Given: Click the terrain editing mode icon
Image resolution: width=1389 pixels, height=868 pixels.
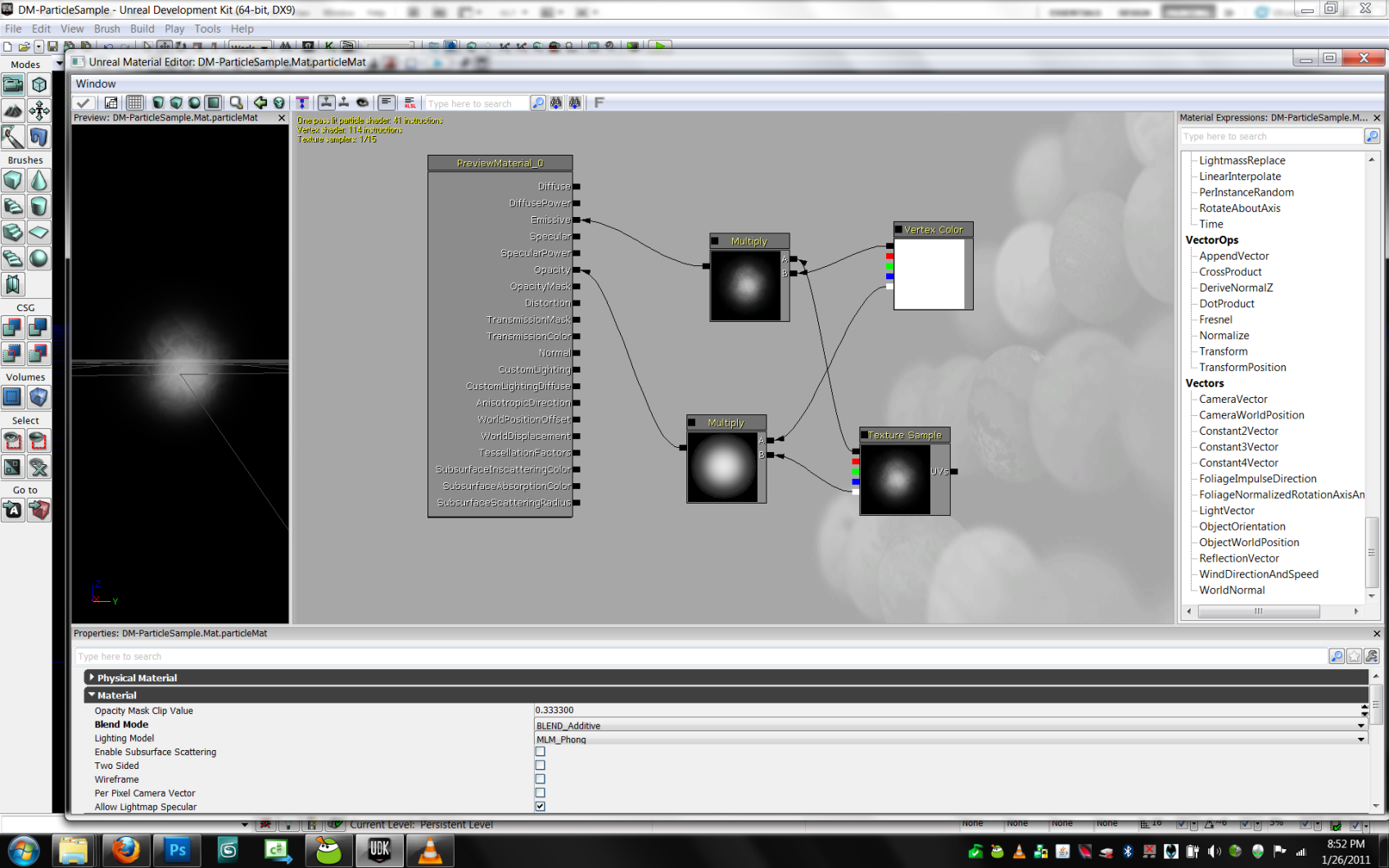Looking at the screenshot, I should pyautogui.click(x=13, y=111).
